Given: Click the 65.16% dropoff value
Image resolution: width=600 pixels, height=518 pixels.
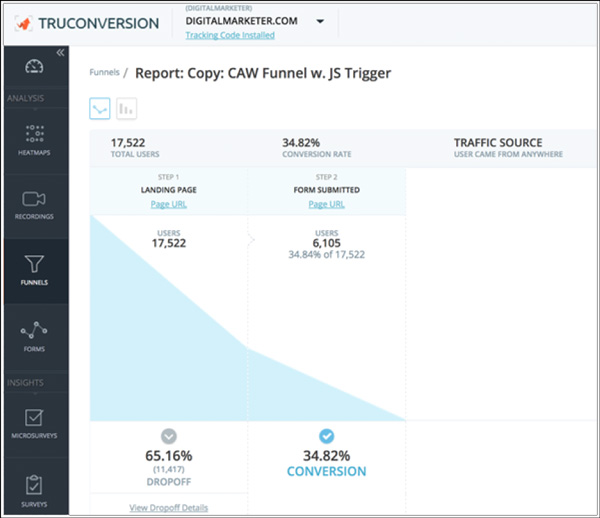Looking at the screenshot, I should pos(169,456).
